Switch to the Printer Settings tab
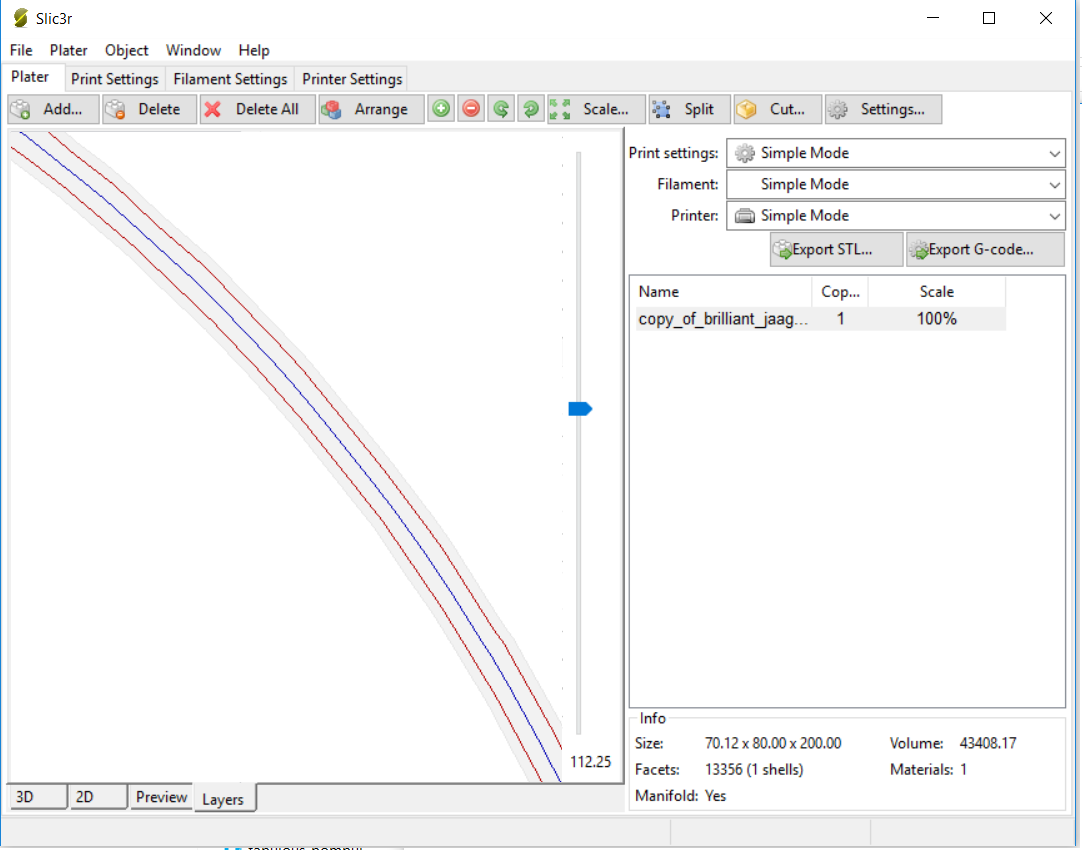The width and height of the screenshot is (1082, 850). [352, 79]
